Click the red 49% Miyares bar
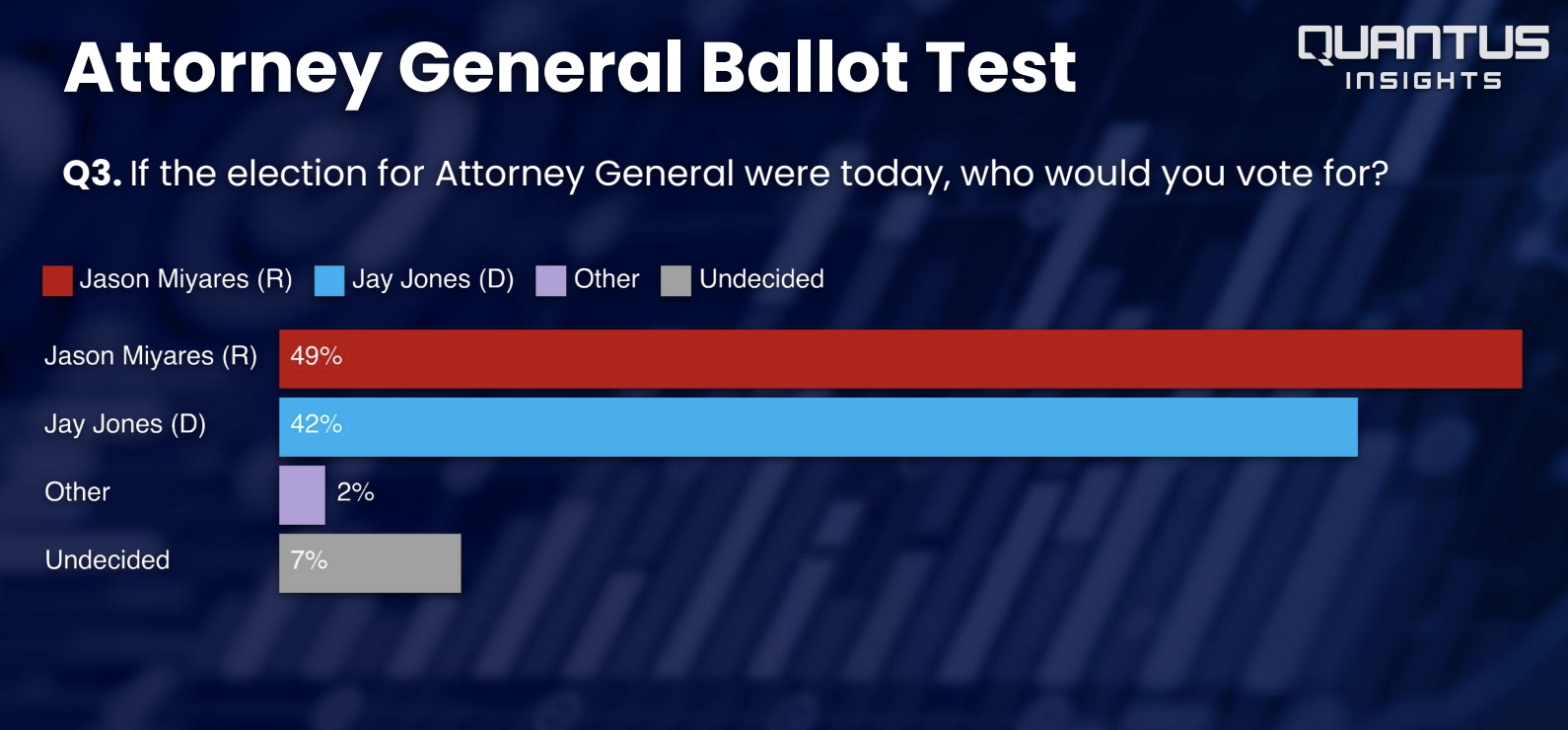1568x730 pixels. pos(900,359)
